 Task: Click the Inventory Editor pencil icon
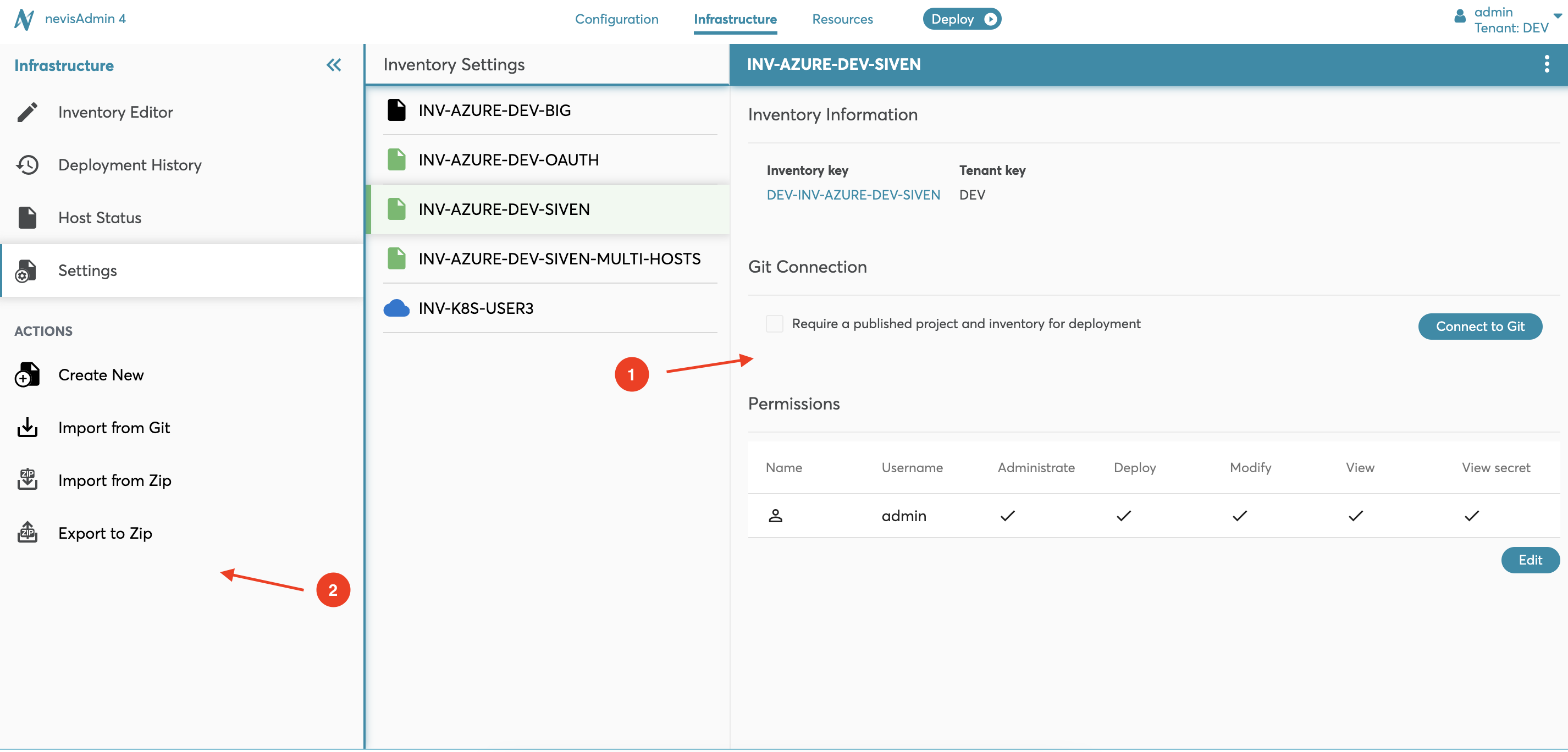27,112
